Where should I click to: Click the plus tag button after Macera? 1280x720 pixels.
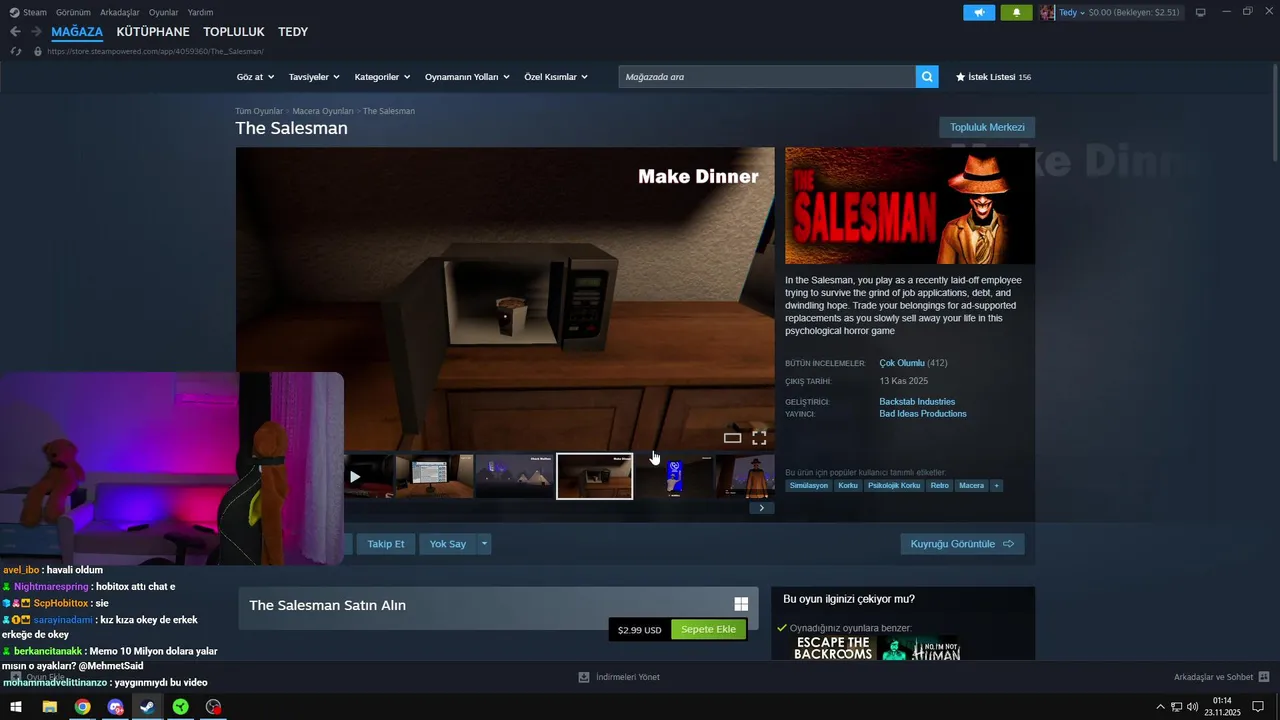[996, 485]
